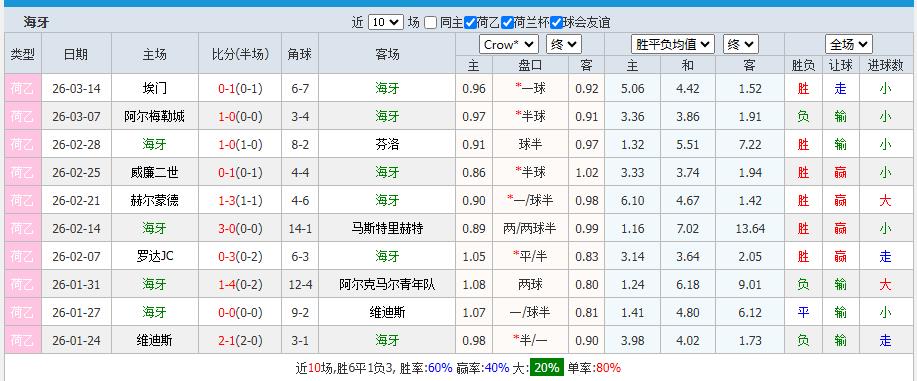
Task: Click 单率 80% value in summary
Action: coord(608,368)
